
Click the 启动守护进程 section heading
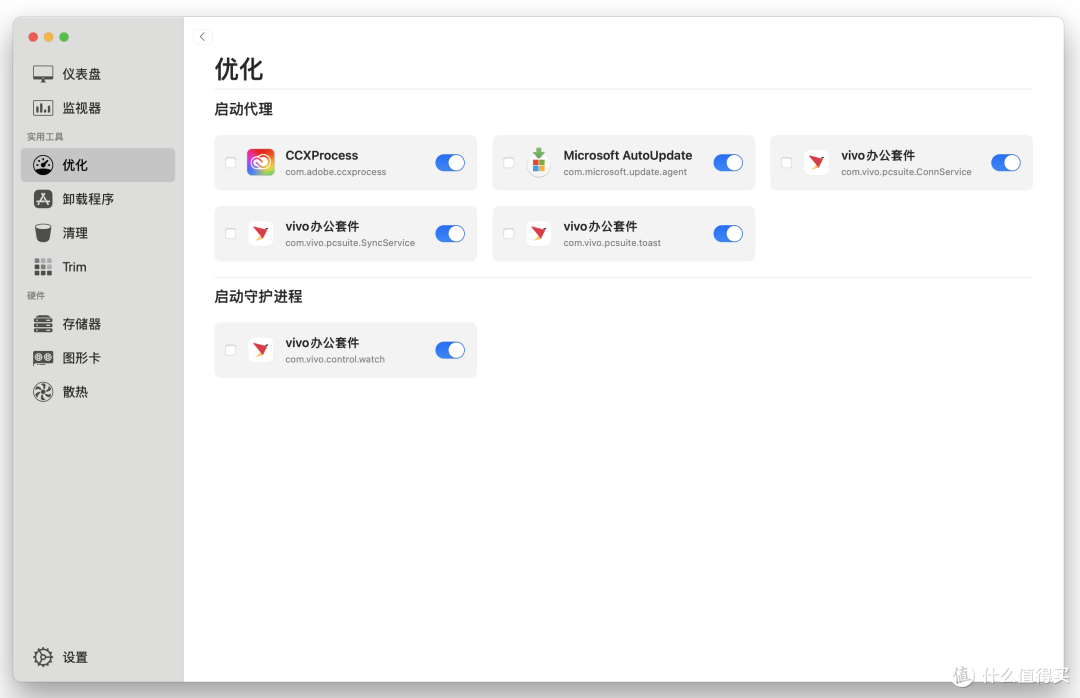258,297
